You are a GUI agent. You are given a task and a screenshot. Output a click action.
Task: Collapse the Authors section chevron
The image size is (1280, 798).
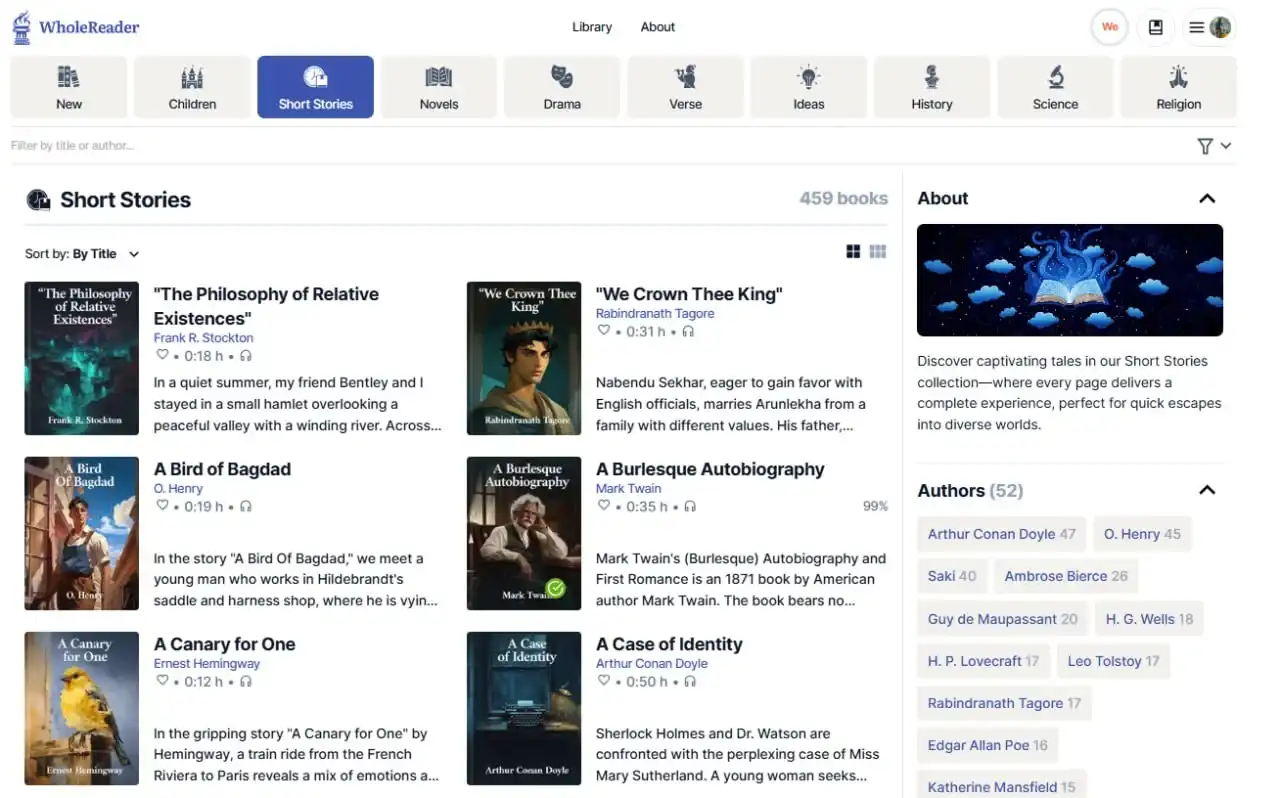pos(1207,490)
